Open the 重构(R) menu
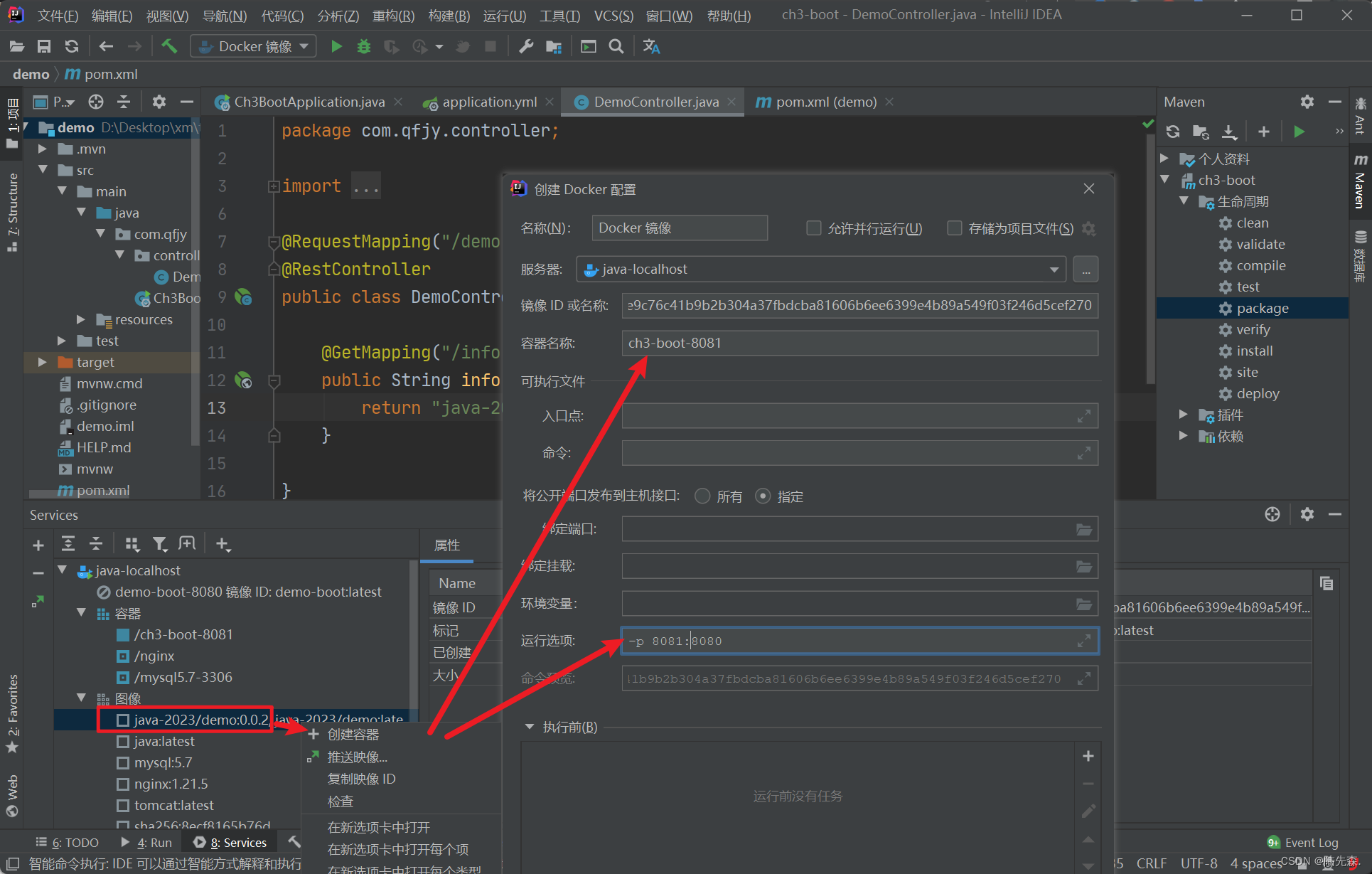Viewport: 1372px width, 874px height. point(393,16)
